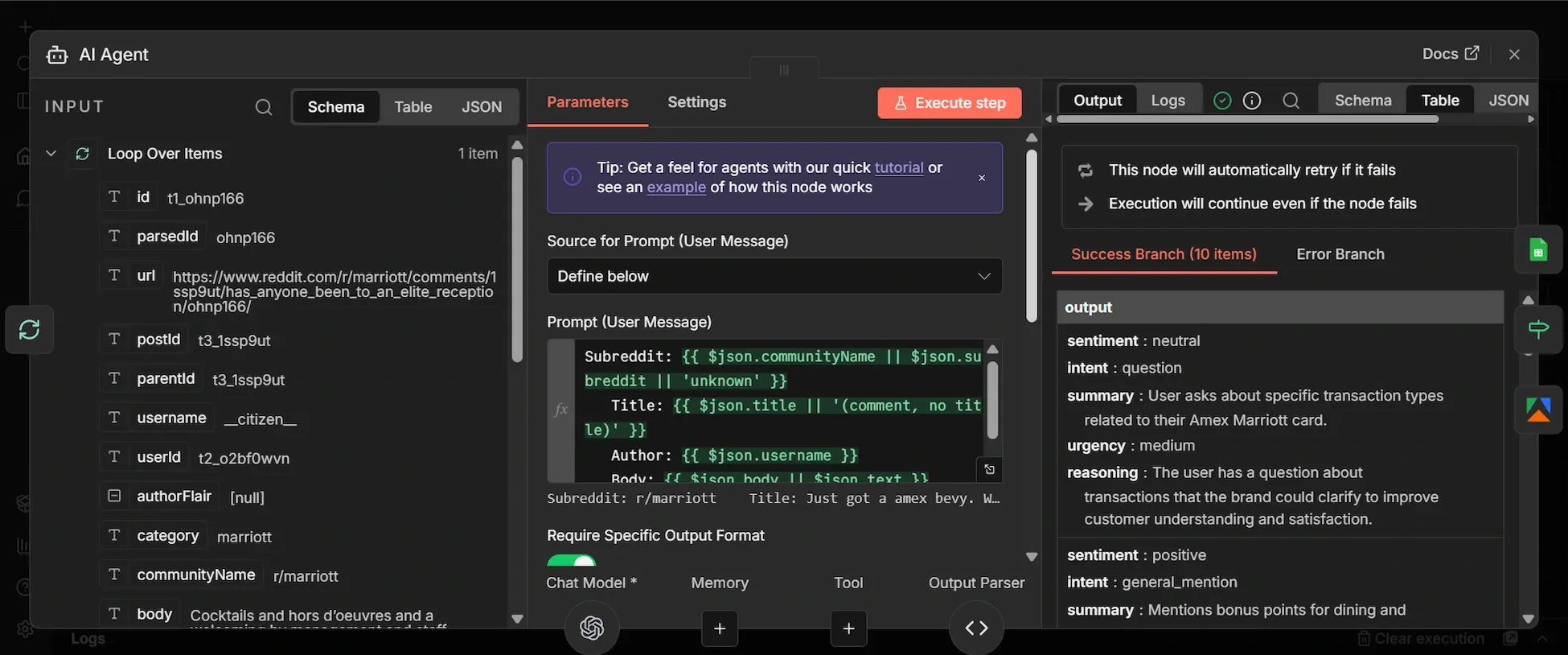Viewport: 1568px width, 655px height.
Task: Click the fx expression icon beside prompt
Action: [561, 410]
